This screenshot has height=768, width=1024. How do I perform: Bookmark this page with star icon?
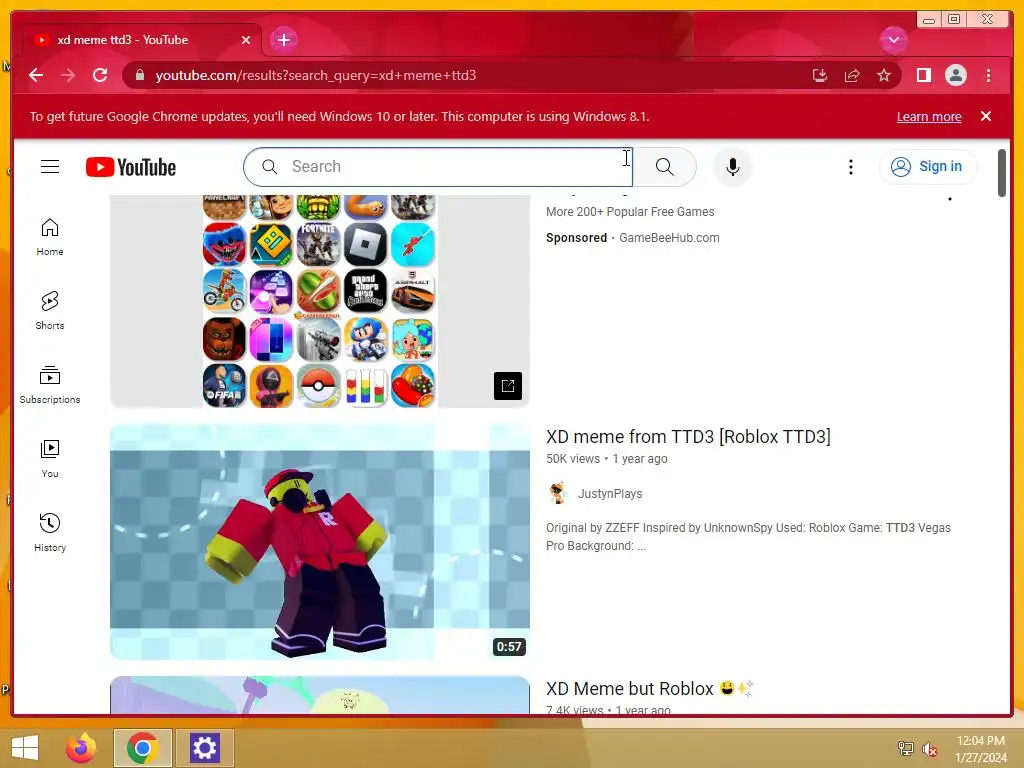(x=884, y=75)
